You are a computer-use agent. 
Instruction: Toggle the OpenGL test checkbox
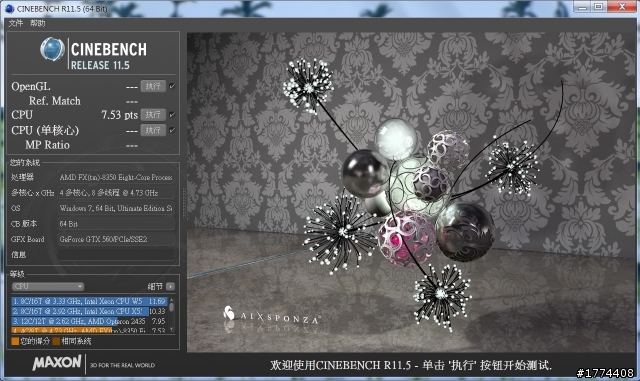tap(172, 86)
